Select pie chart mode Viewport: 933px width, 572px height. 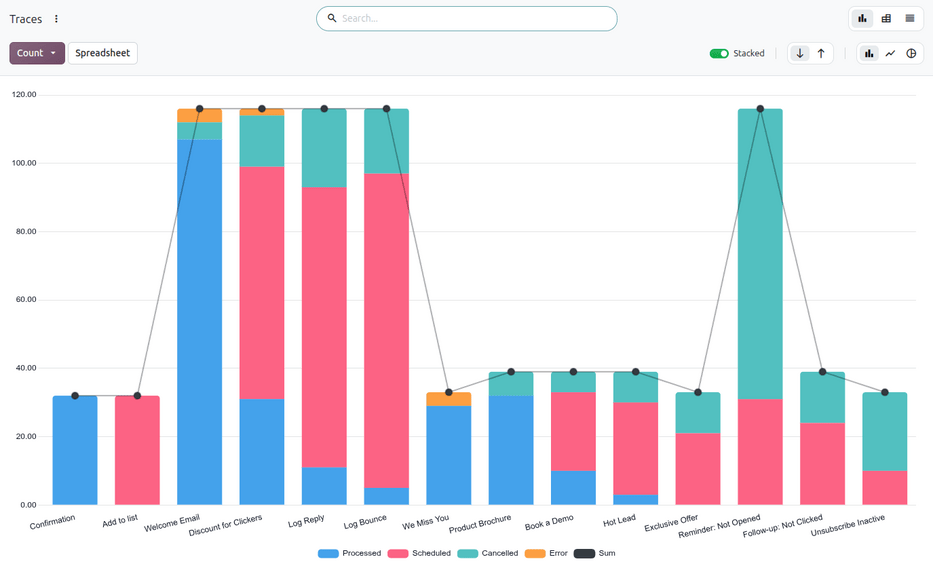(911, 54)
